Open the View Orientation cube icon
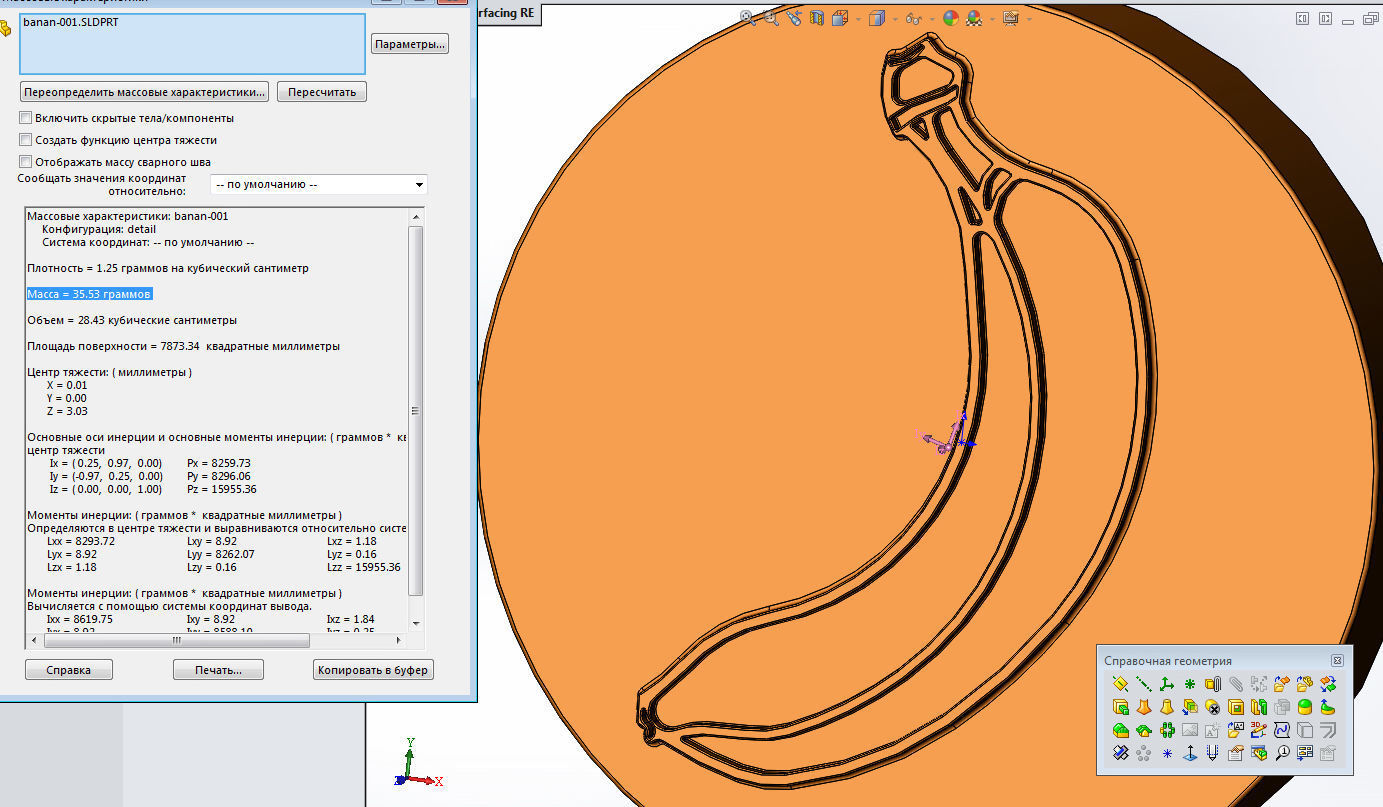This screenshot has width=1383, height=807. (840, 18)
